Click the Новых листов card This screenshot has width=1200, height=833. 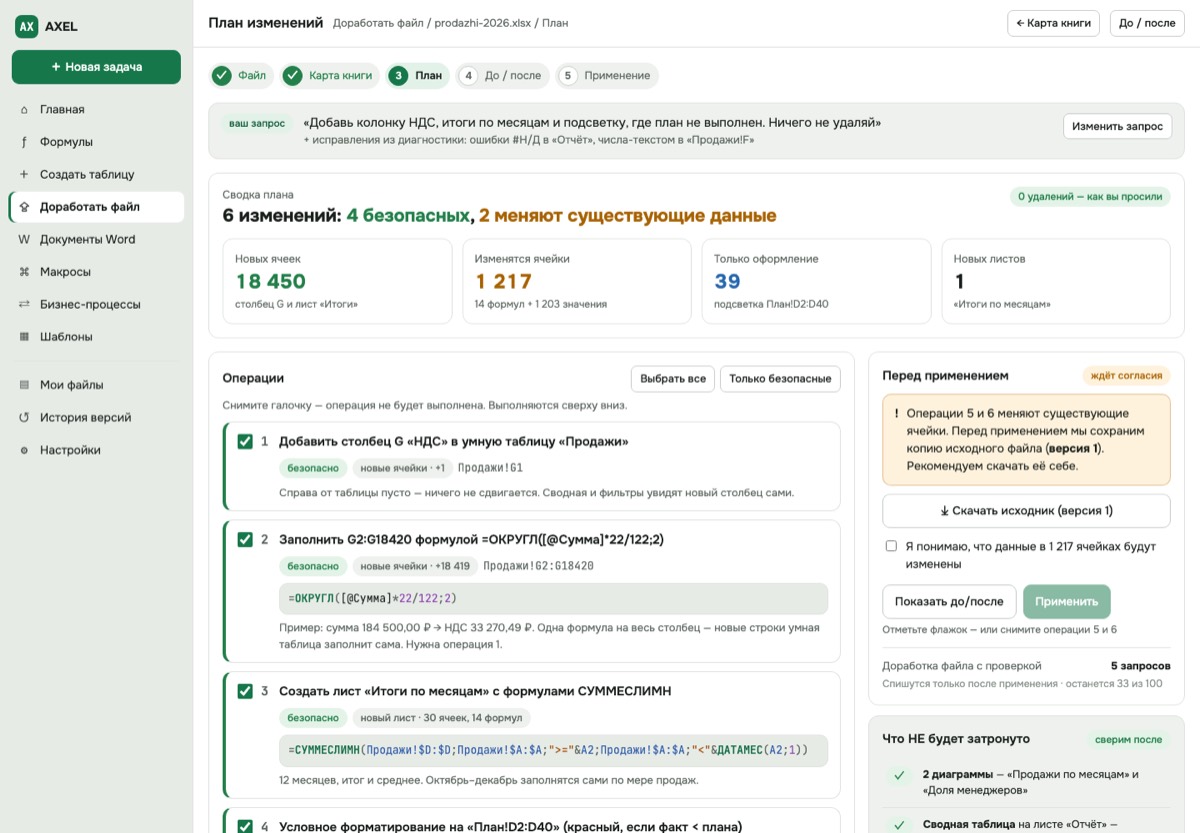coord(1056,281)
